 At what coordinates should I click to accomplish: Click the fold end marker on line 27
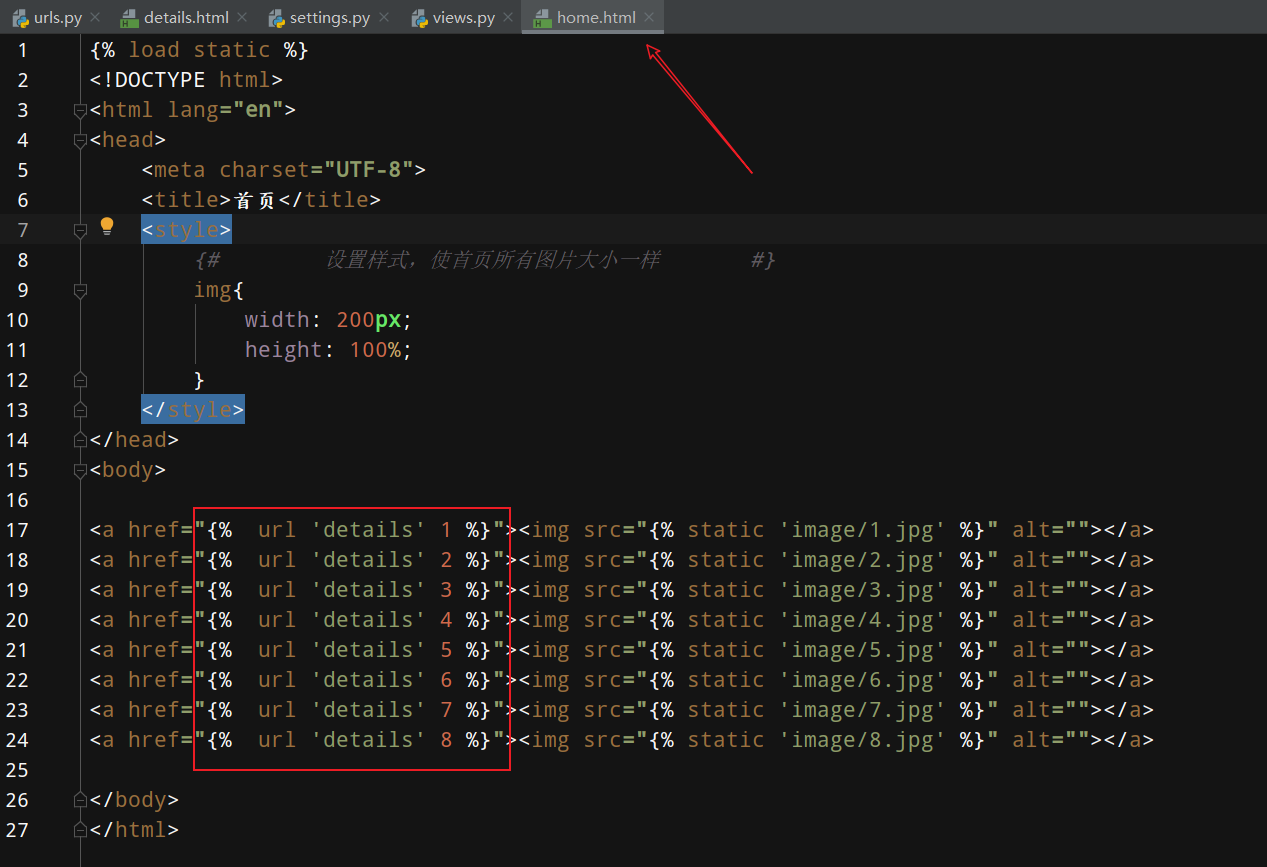[x=81, y=830]
